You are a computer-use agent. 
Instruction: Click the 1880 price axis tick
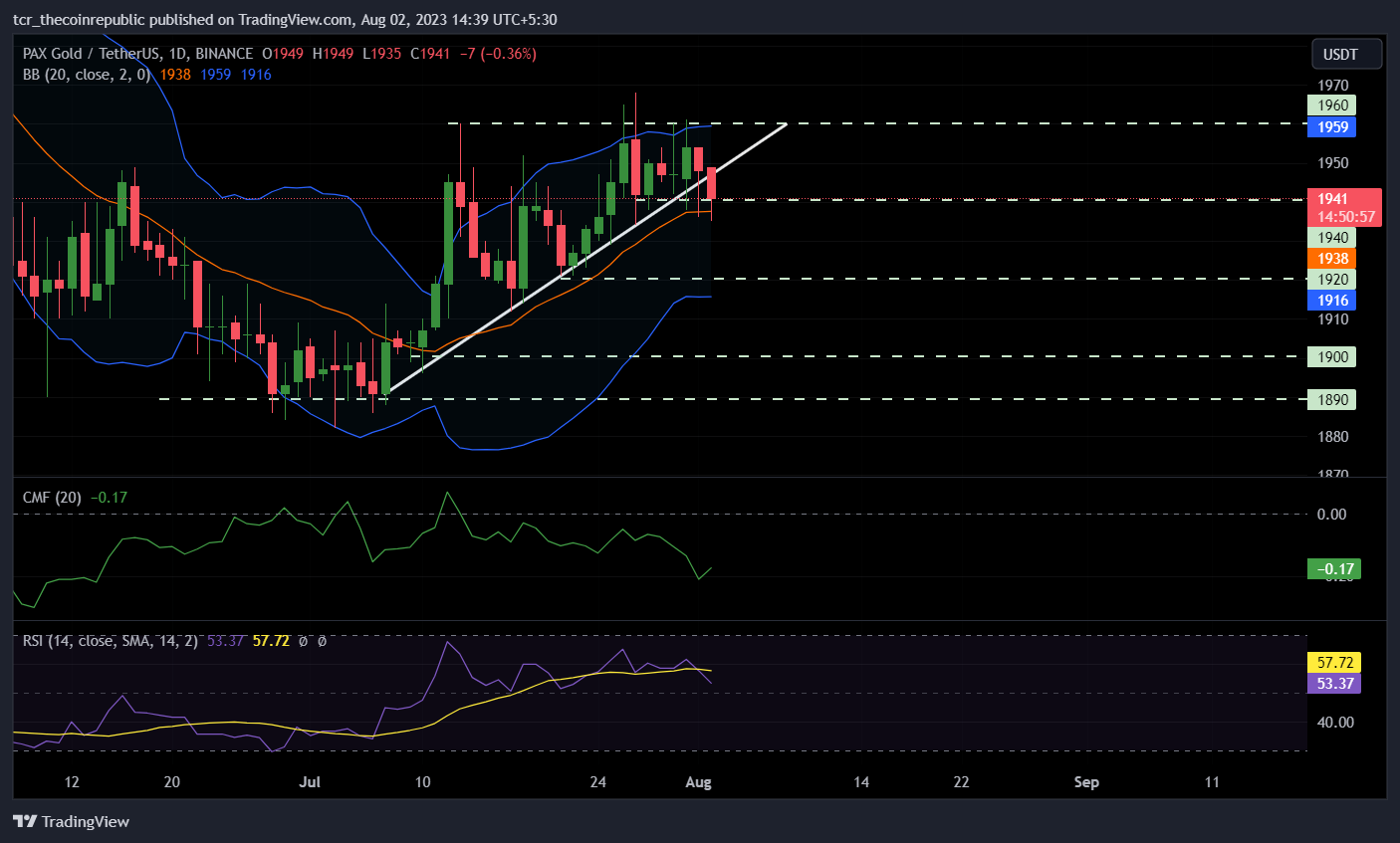click(x=1332, y=437)
